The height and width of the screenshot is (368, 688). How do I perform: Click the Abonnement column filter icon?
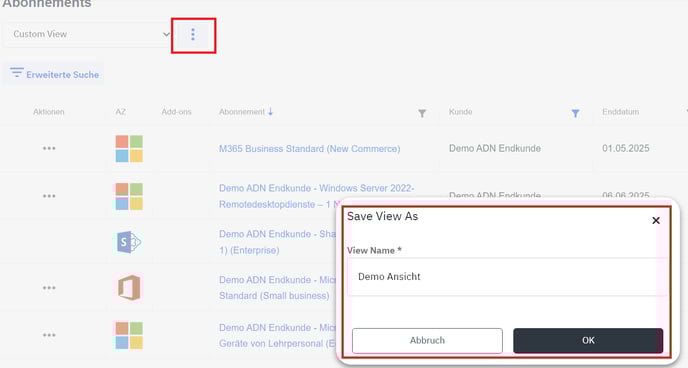tap(422, 114)
